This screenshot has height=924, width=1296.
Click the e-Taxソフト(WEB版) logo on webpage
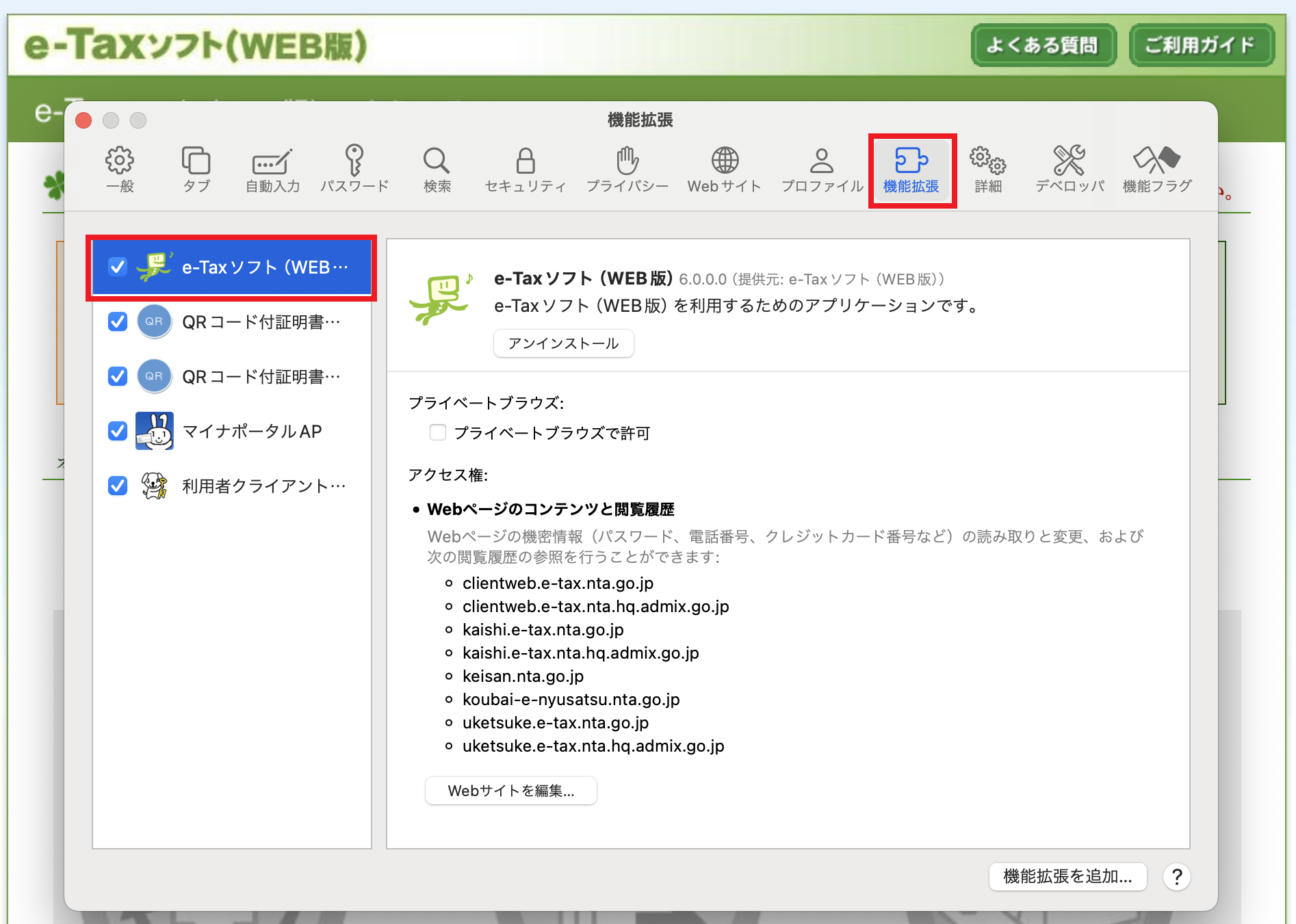(196, 45)
